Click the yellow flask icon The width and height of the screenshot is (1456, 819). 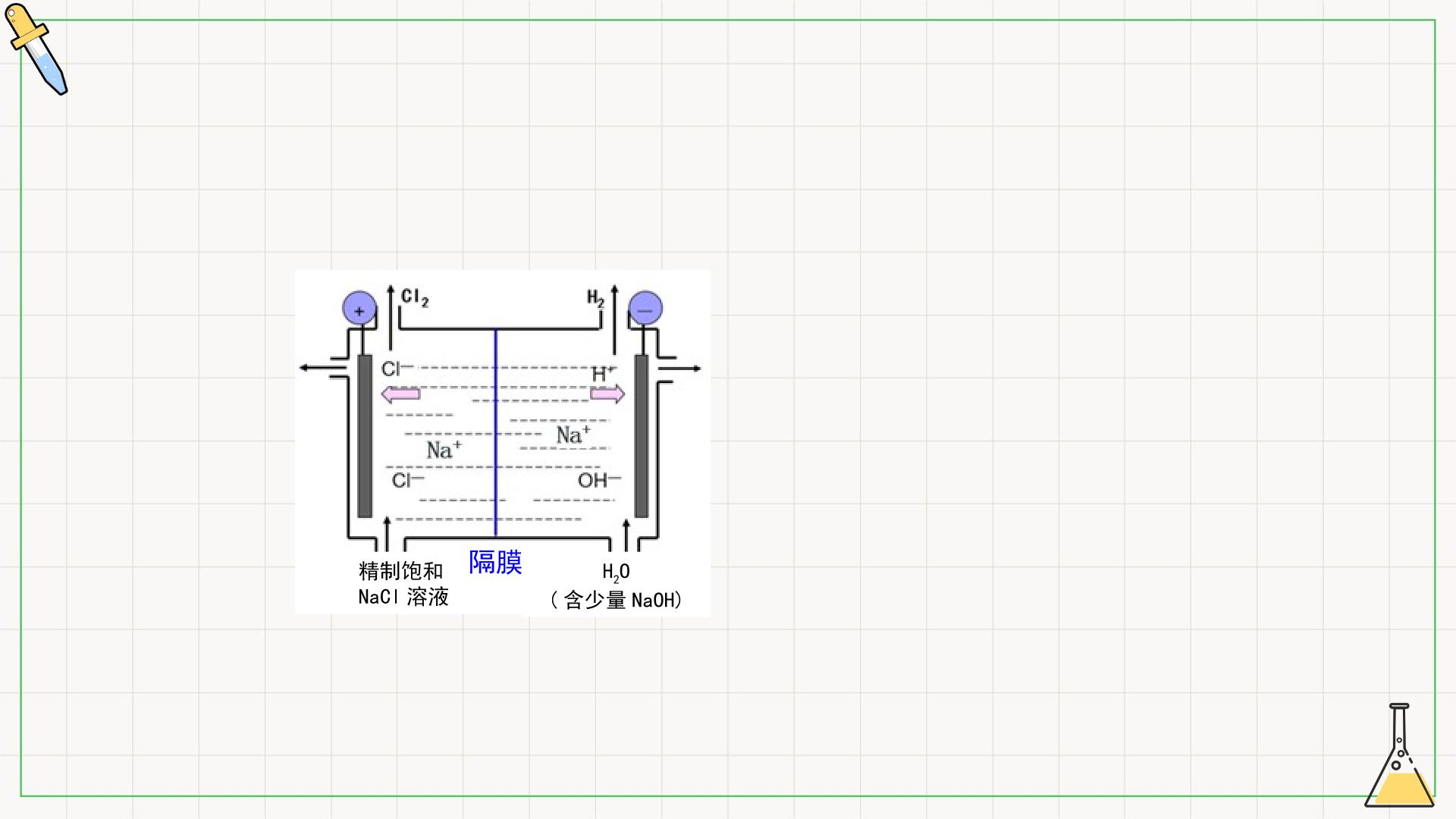point(1399,755)
